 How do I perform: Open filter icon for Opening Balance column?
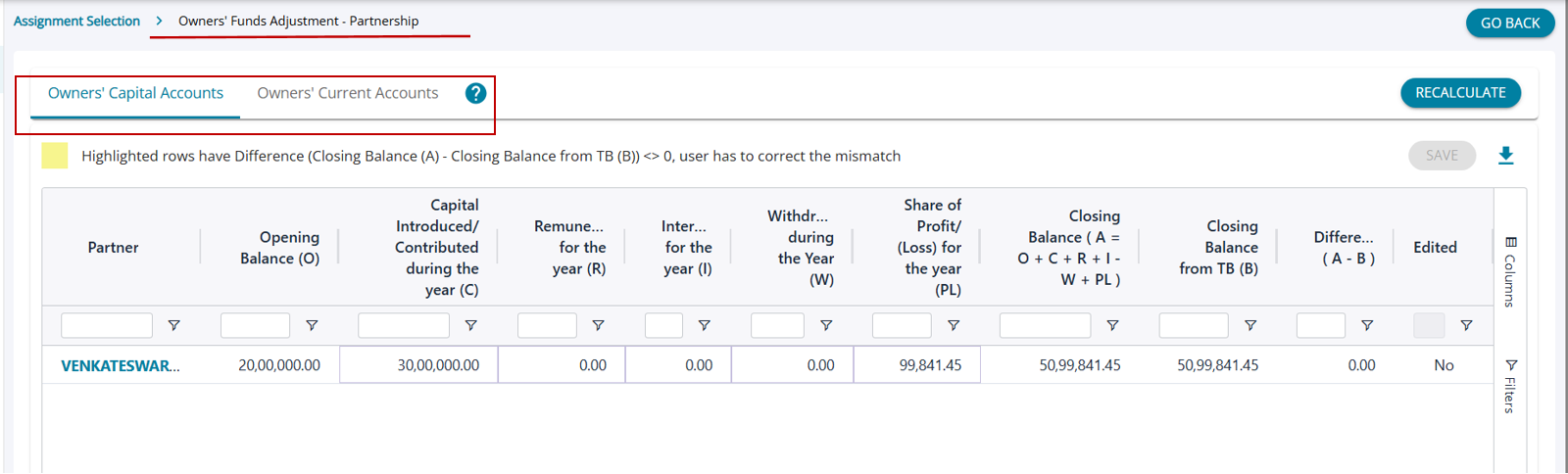pos(312,325)
